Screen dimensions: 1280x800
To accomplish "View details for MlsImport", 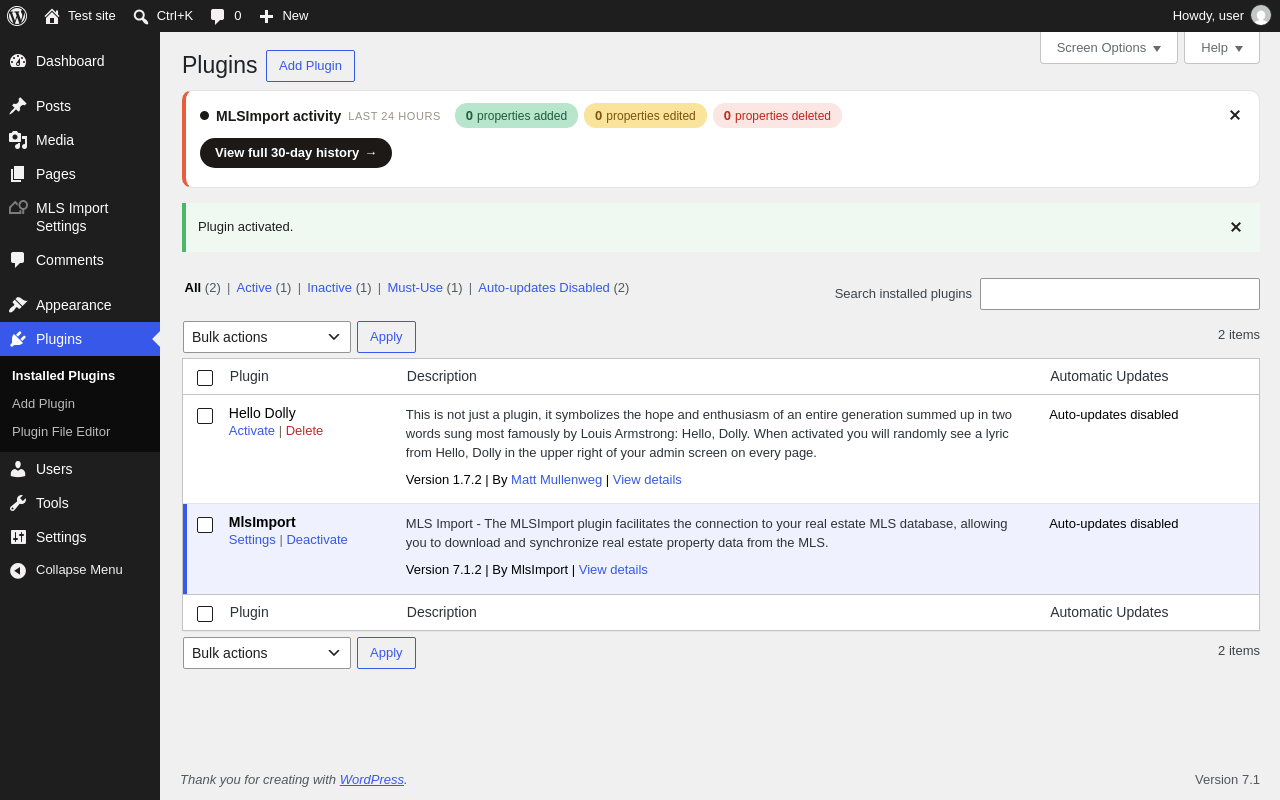I will coord(613,570).
